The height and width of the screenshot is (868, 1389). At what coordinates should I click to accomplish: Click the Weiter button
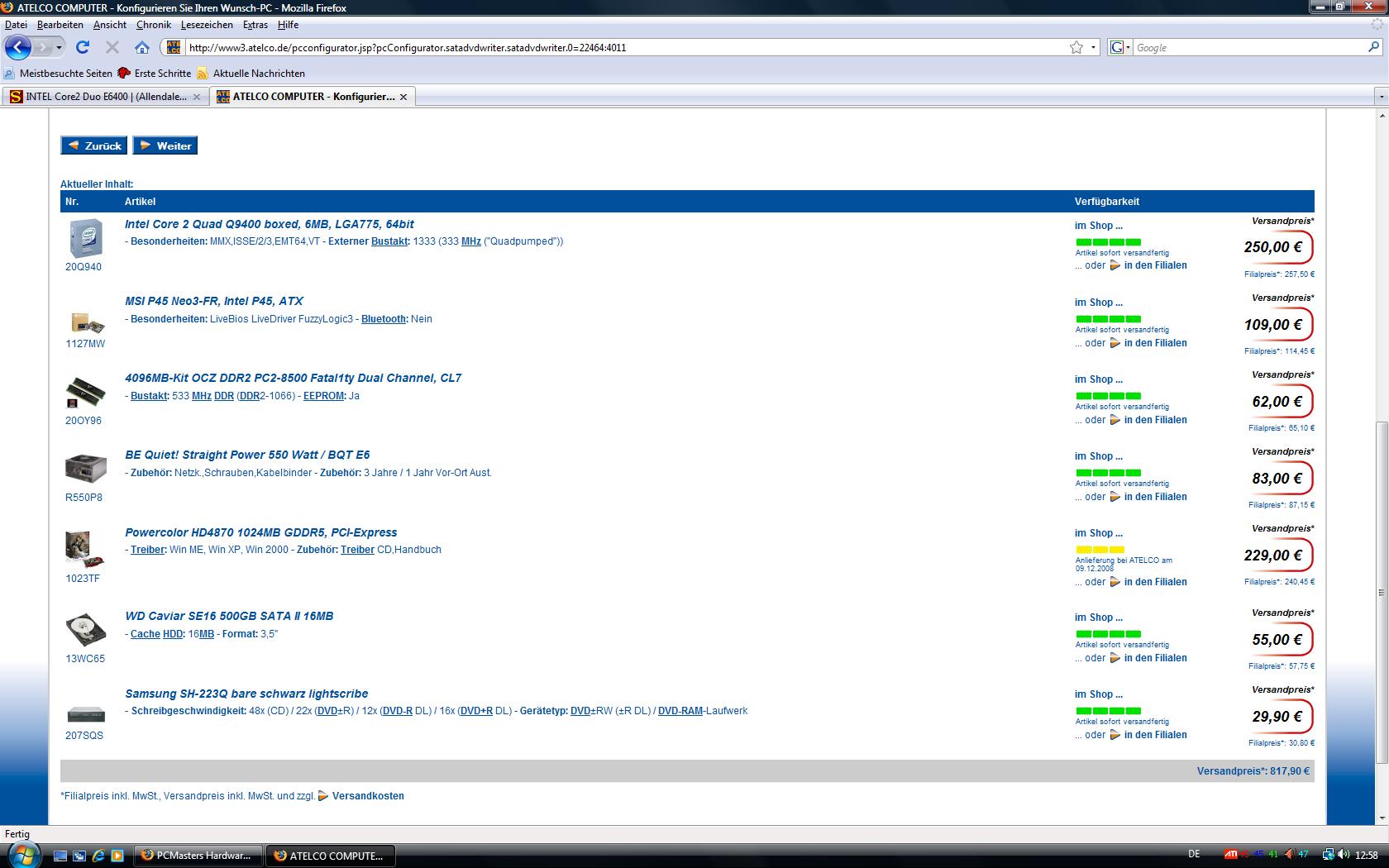[x=165, y=145]
